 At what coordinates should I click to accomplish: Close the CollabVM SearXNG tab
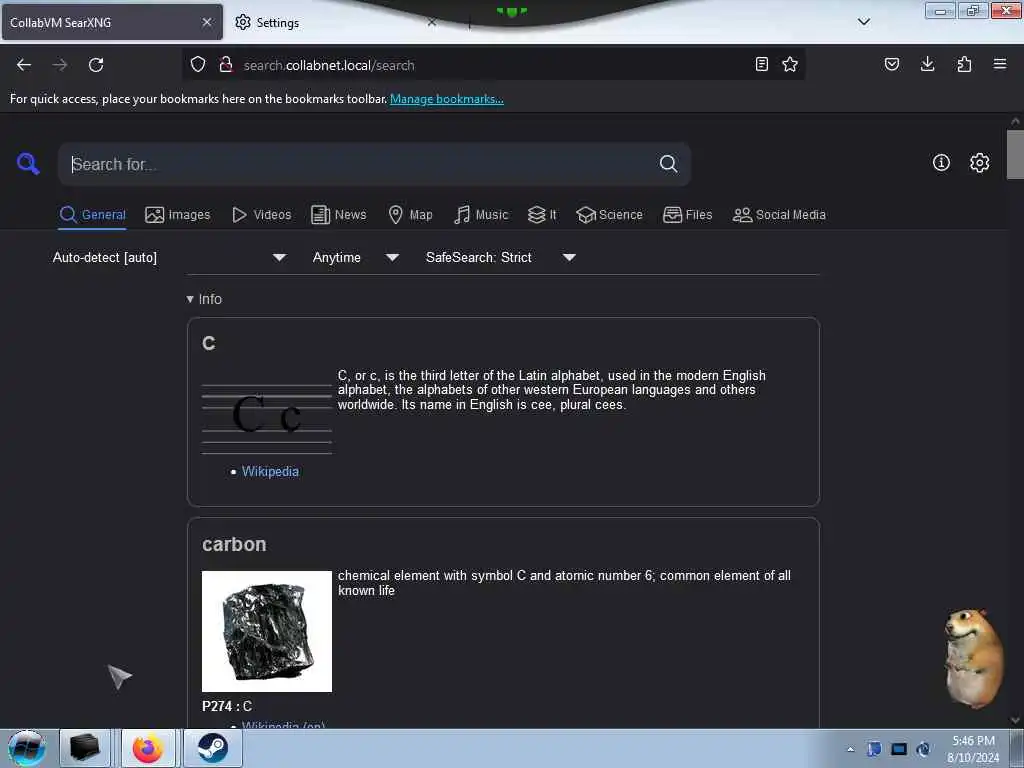pos(207,22)
